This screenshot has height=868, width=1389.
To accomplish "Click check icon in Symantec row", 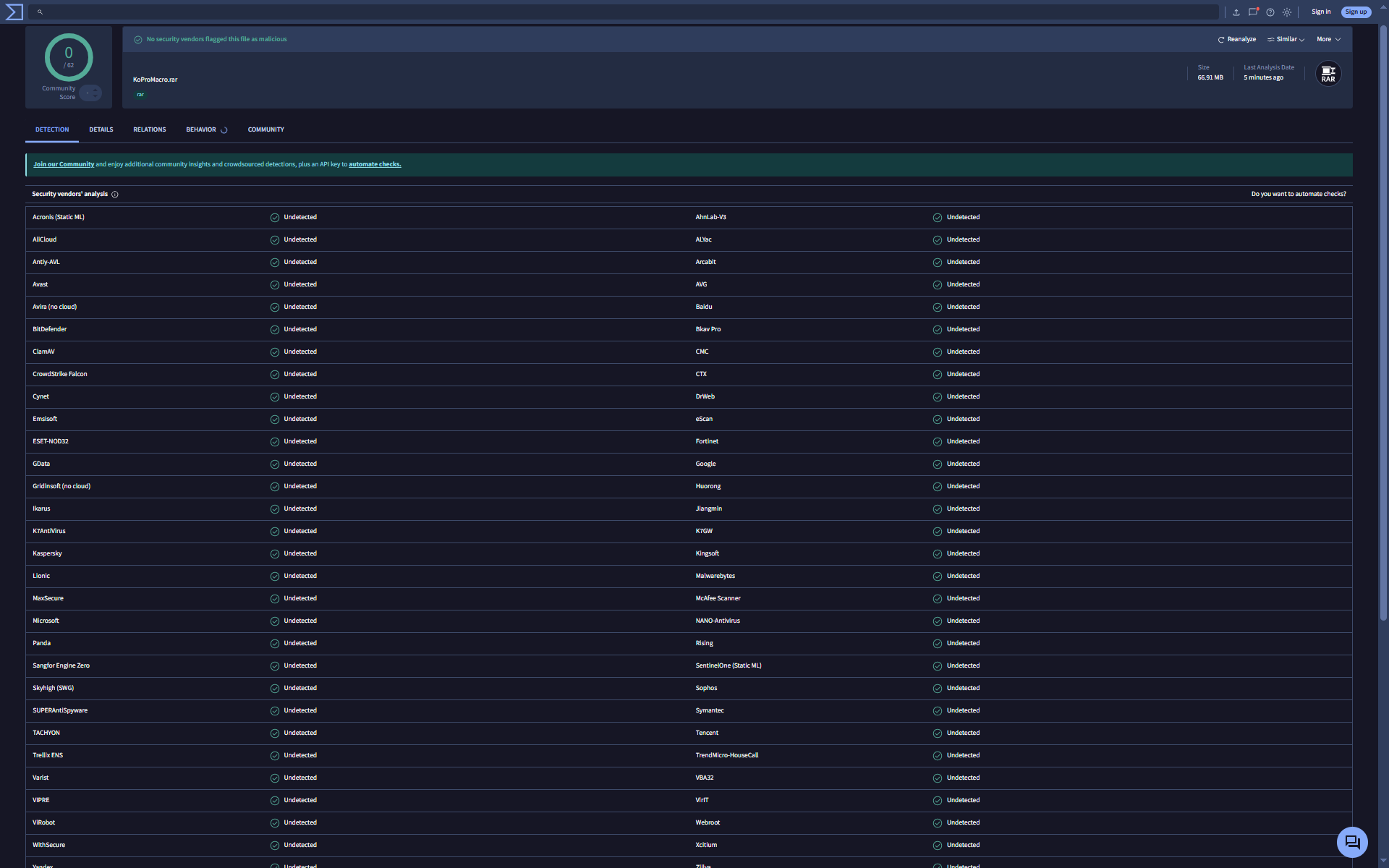I will point(938,711).
